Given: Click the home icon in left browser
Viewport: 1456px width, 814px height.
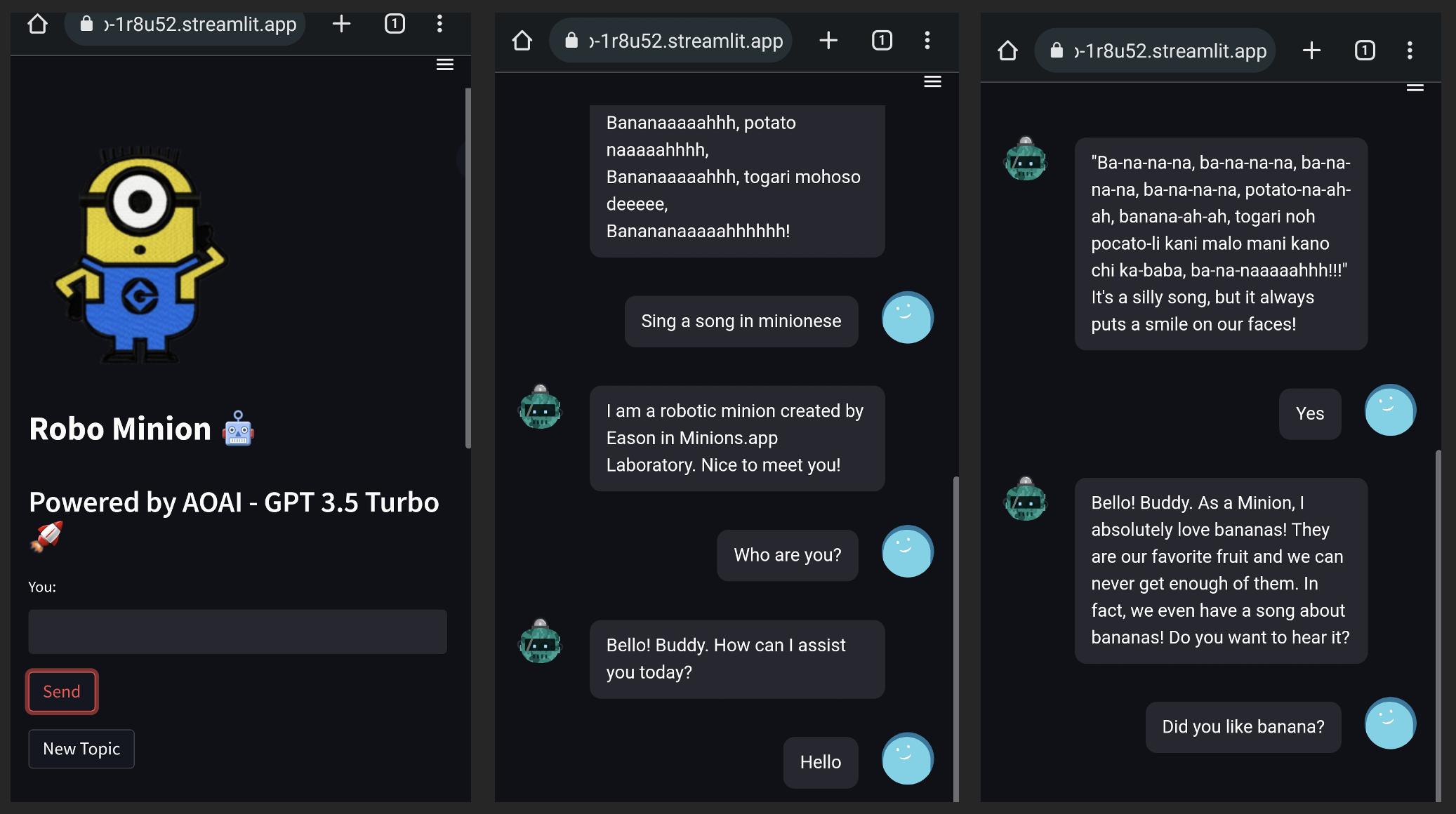Looking at the screenshot, I should click(x=37, y=25).
